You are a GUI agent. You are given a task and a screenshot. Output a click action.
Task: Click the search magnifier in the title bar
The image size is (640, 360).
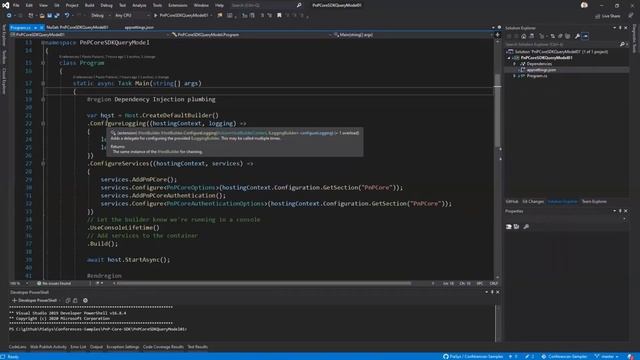pos(299,5)
